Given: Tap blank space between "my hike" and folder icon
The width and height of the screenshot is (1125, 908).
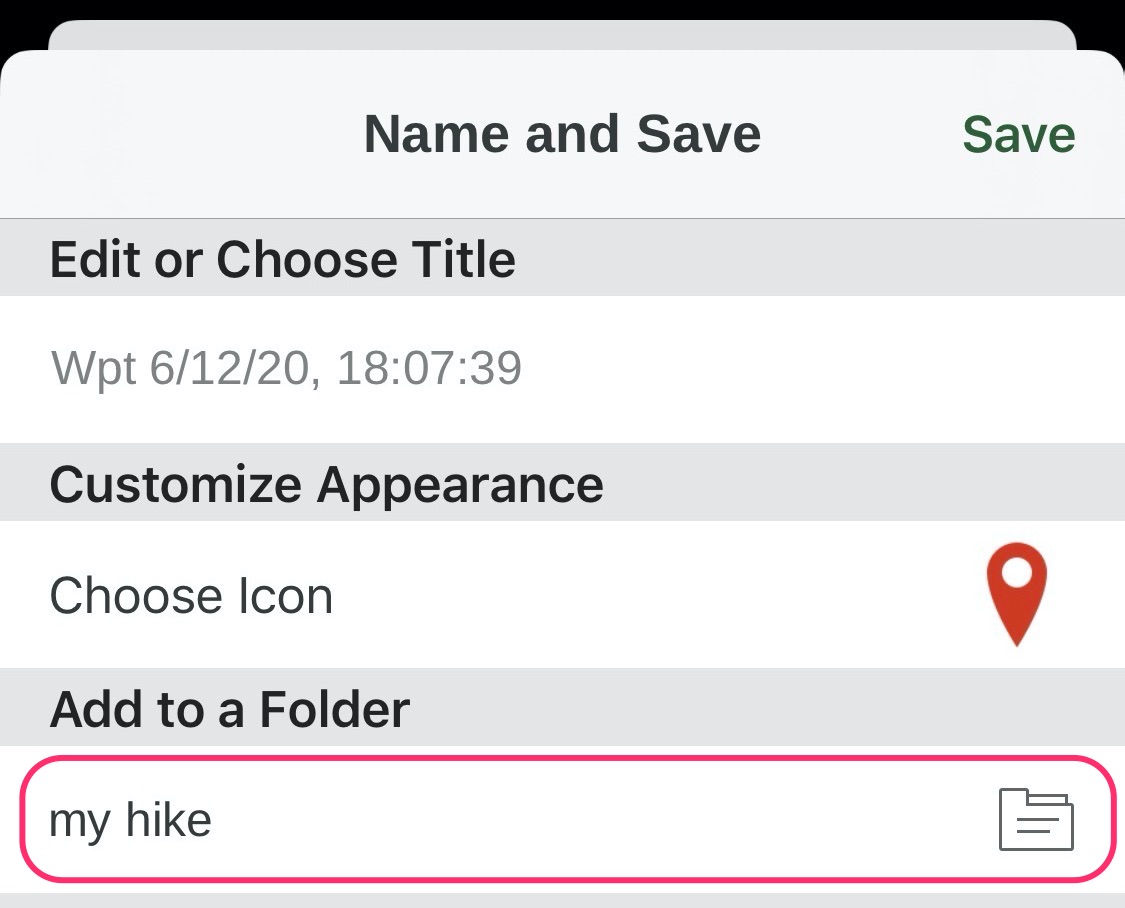Looking at the screenshot, I should coord(600,821).
